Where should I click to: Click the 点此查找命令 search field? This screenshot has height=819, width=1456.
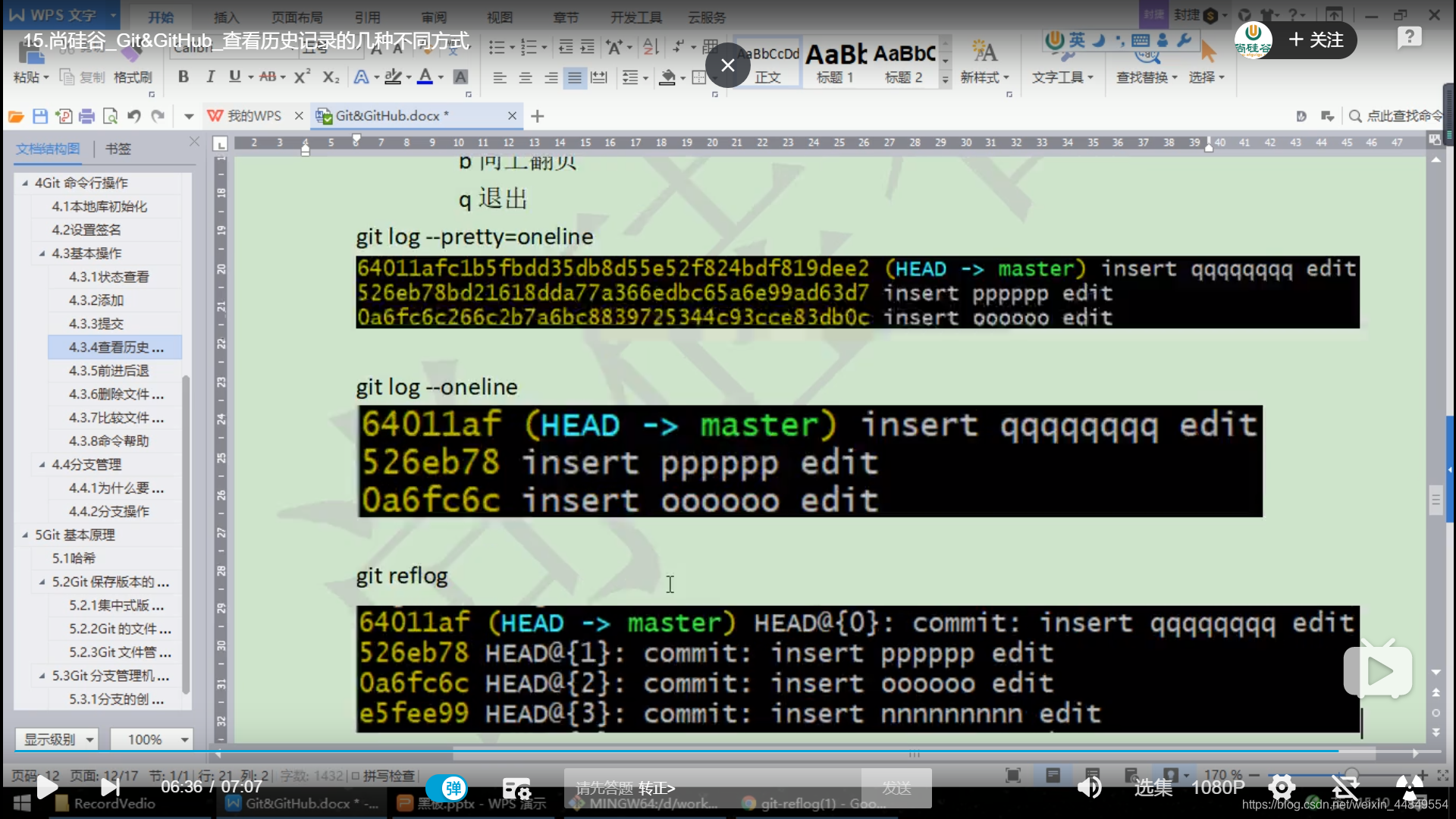1398,116
